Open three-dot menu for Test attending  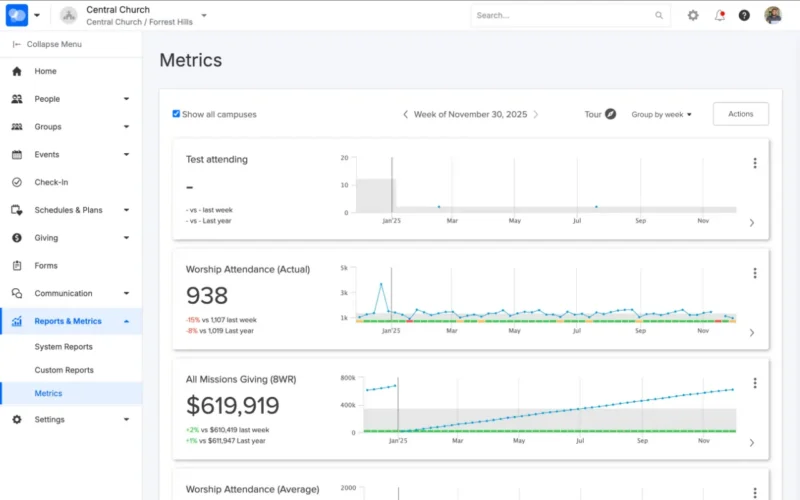(754, 163)
